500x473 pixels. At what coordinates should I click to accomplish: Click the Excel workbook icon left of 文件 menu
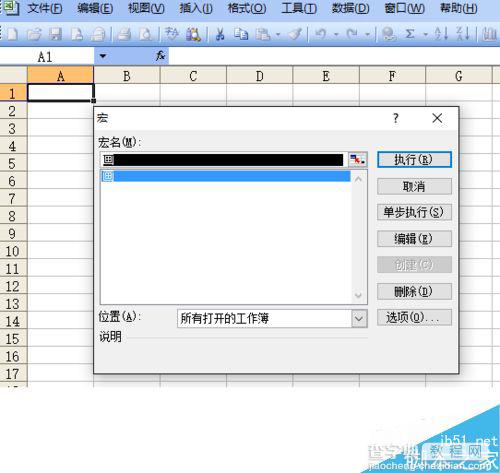point(11,8)
